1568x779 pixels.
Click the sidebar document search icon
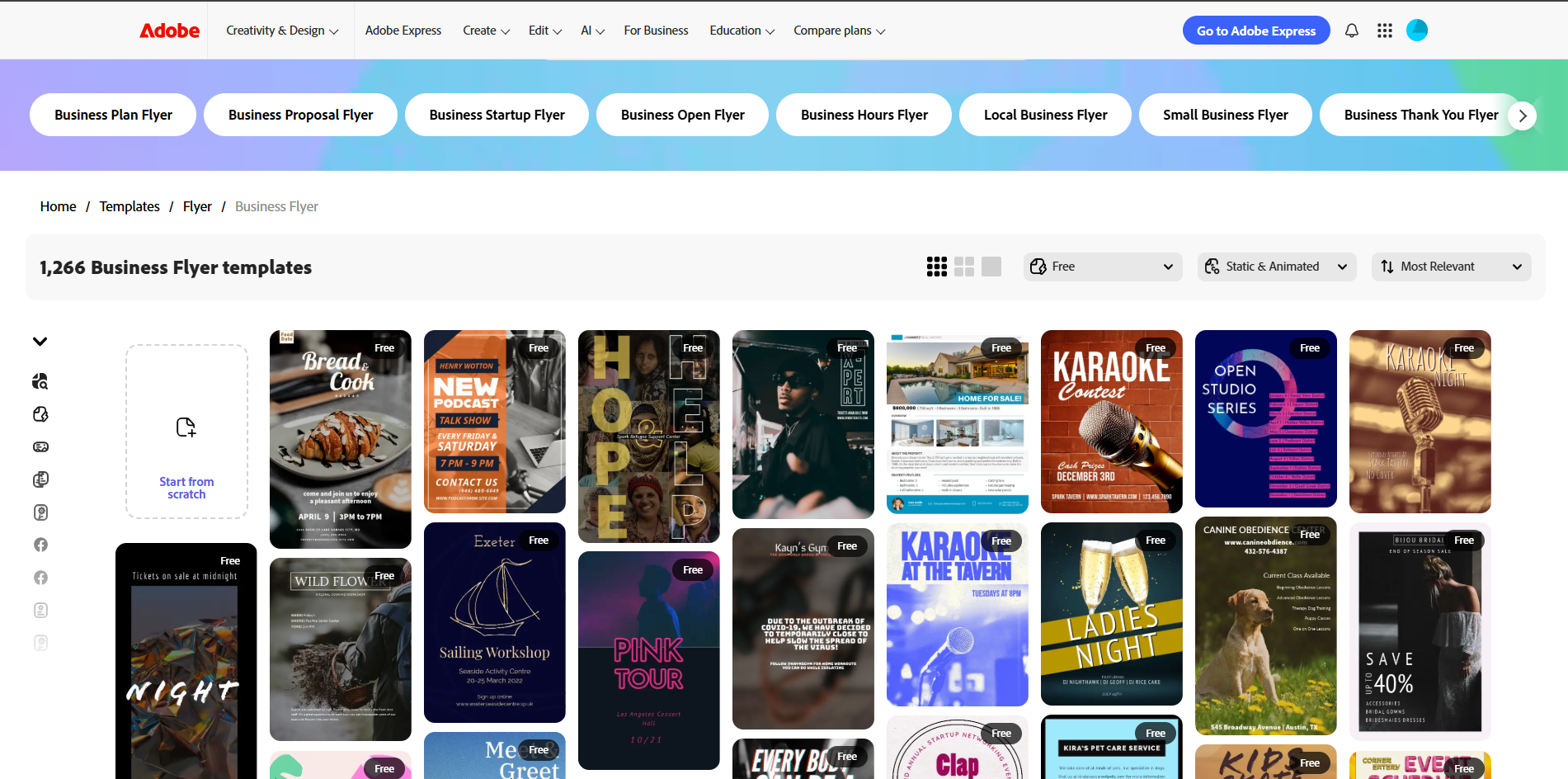(40, 381)
